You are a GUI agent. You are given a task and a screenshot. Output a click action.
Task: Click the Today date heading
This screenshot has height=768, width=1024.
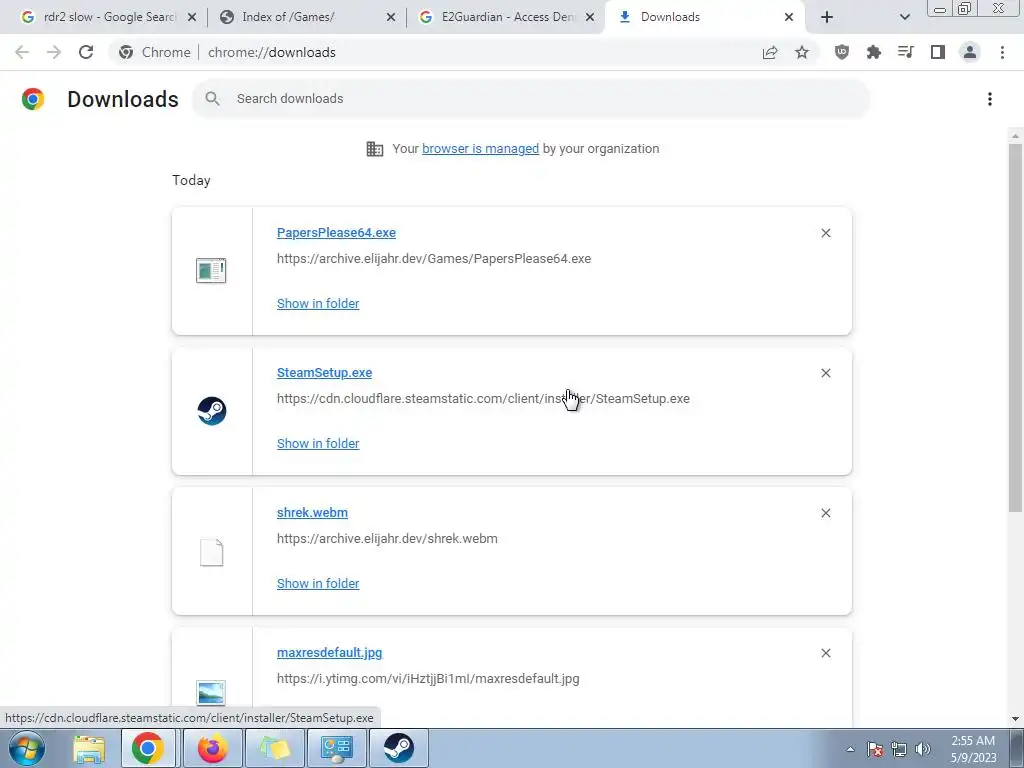[x=191, y=180]
